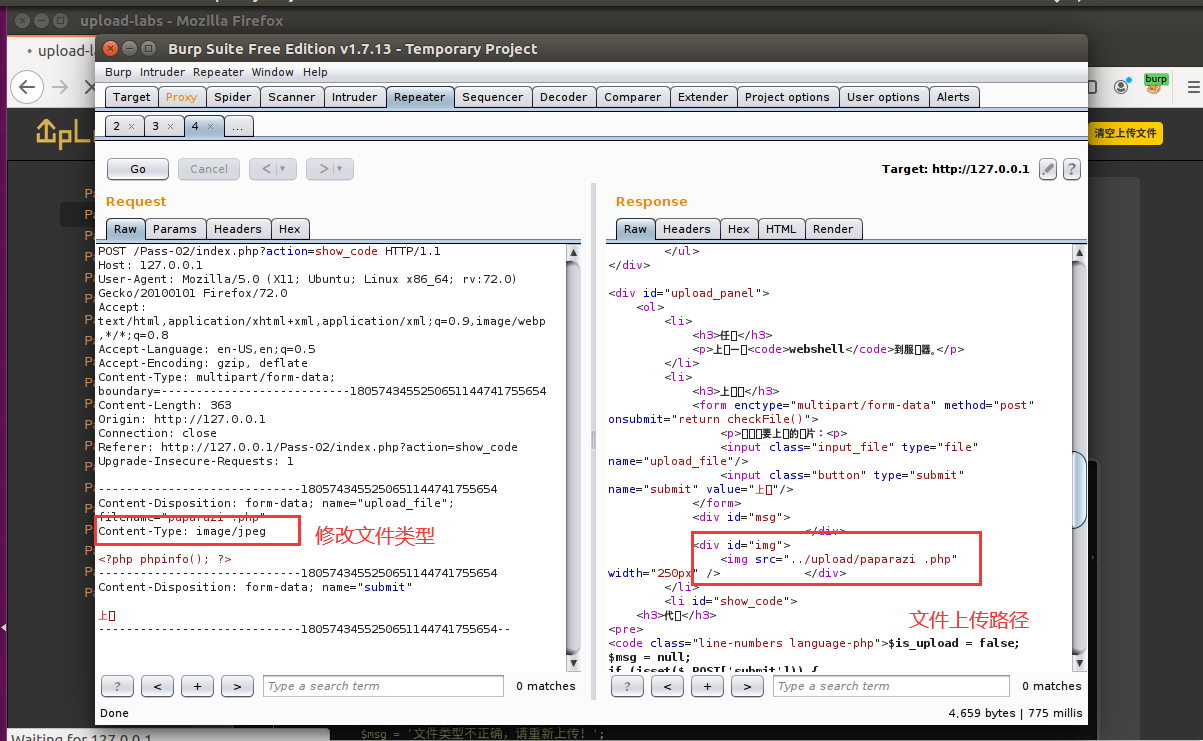Viewport: 1203px width, 741px height.
Task: Open the Help menu
Action: pos(315,72)
